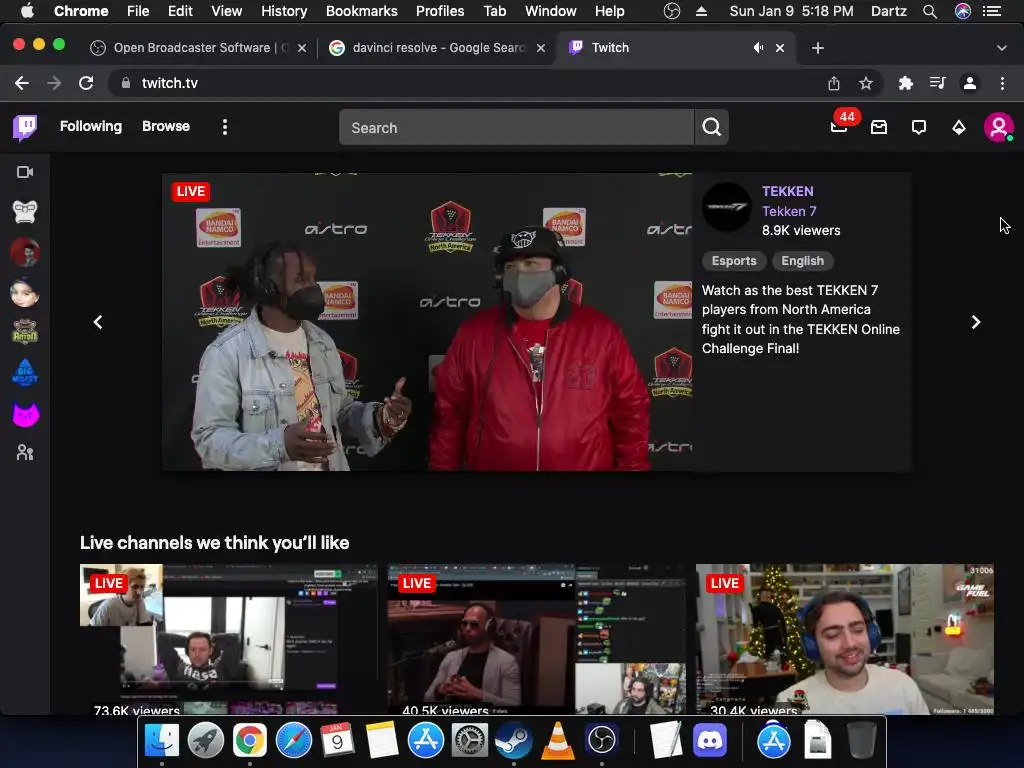1024x768 pixels.
Task: Click the Twitch search magnifier button
Action: (x=711, y=127)
